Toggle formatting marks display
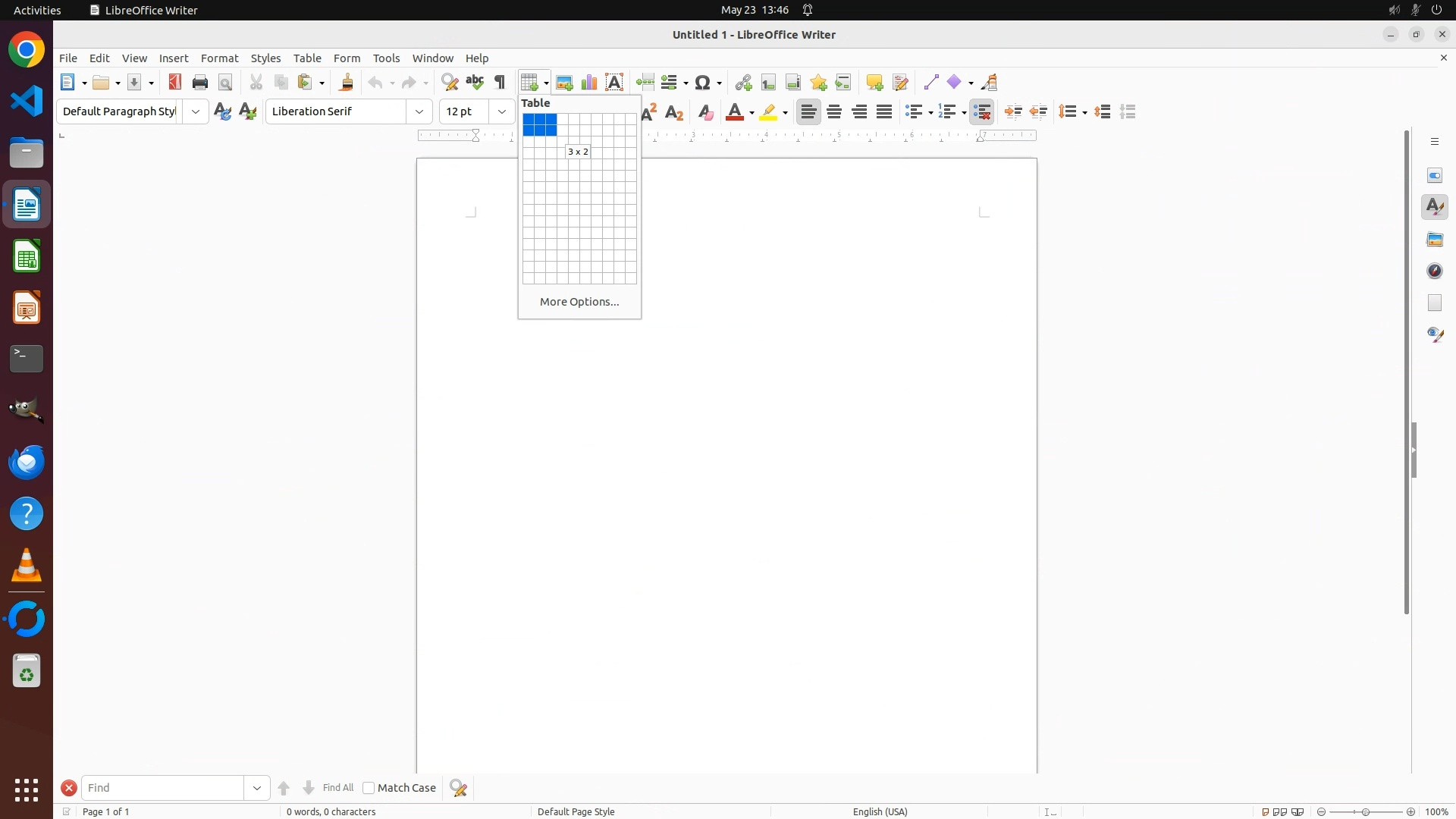Screen dimensions: 1456x819 click(x=500, y=83)
